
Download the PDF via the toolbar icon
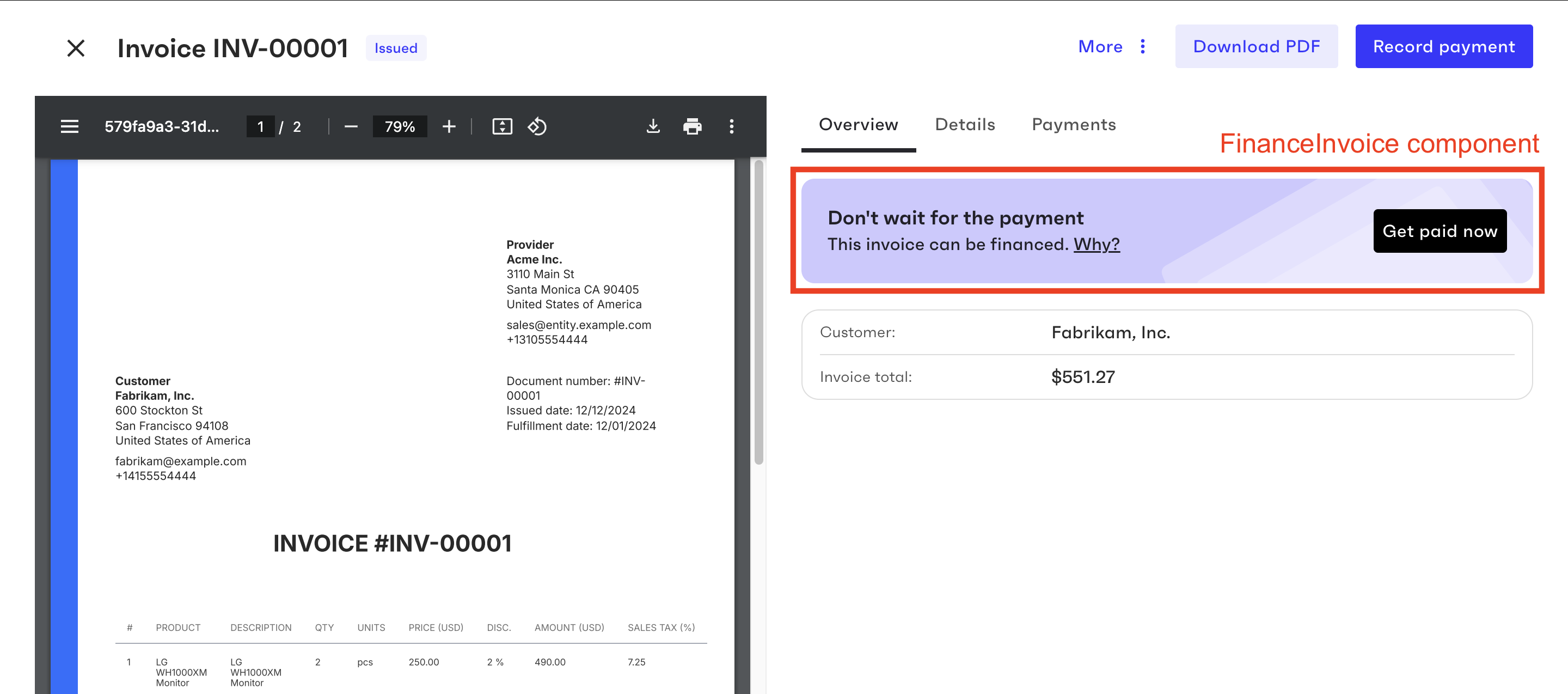(x=653, y=126)
